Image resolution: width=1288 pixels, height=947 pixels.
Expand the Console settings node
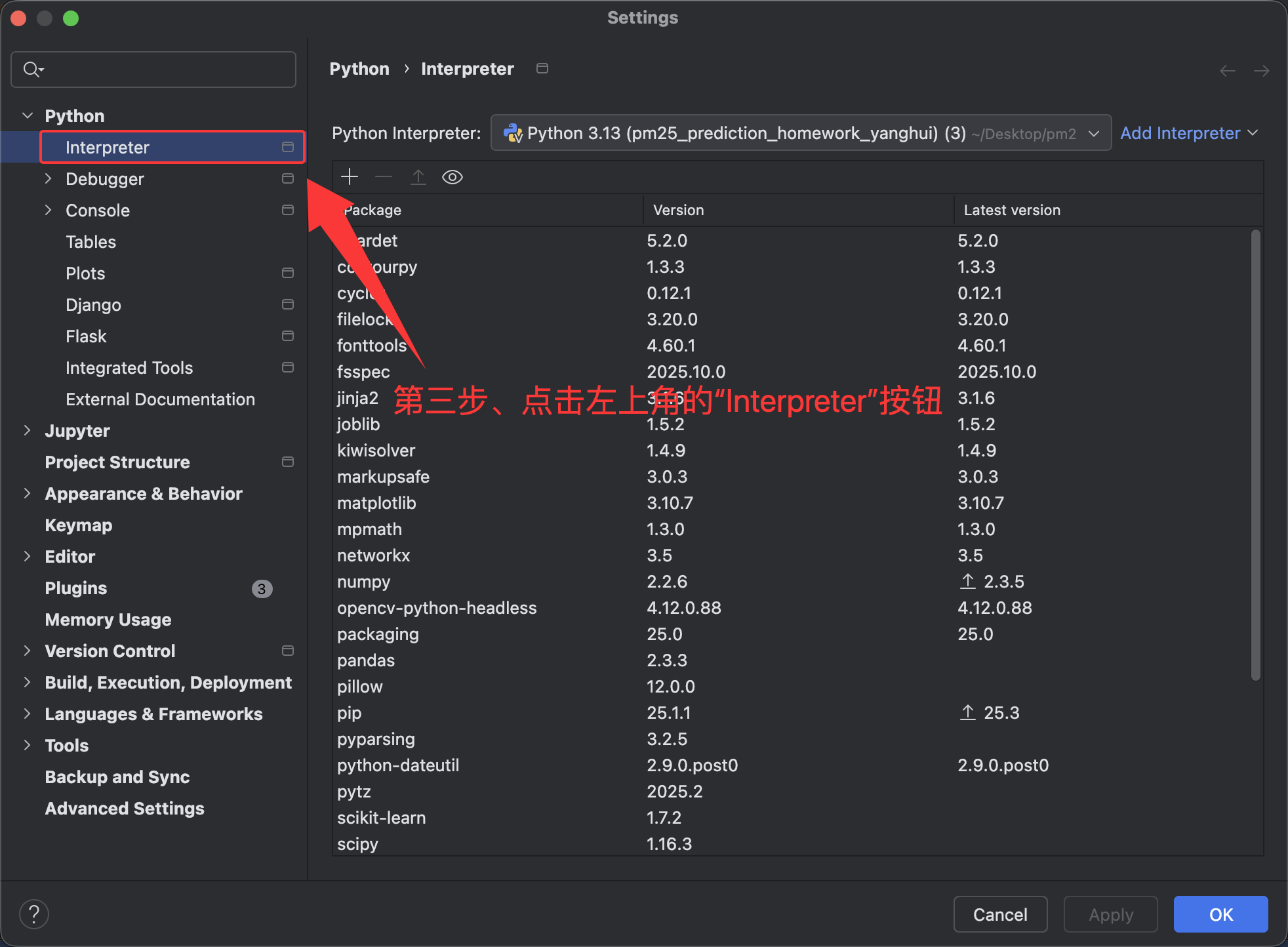pyautogui.click(x=48, y=210)
